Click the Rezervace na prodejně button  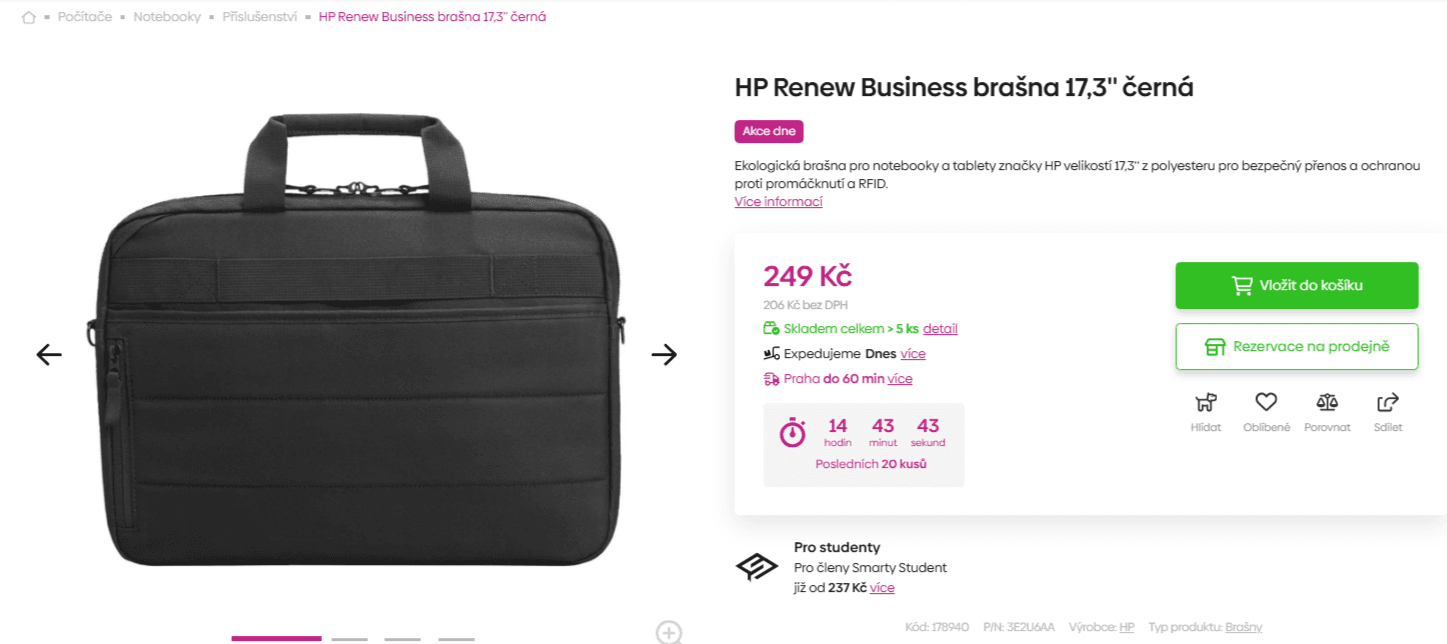click(1296, 346)
